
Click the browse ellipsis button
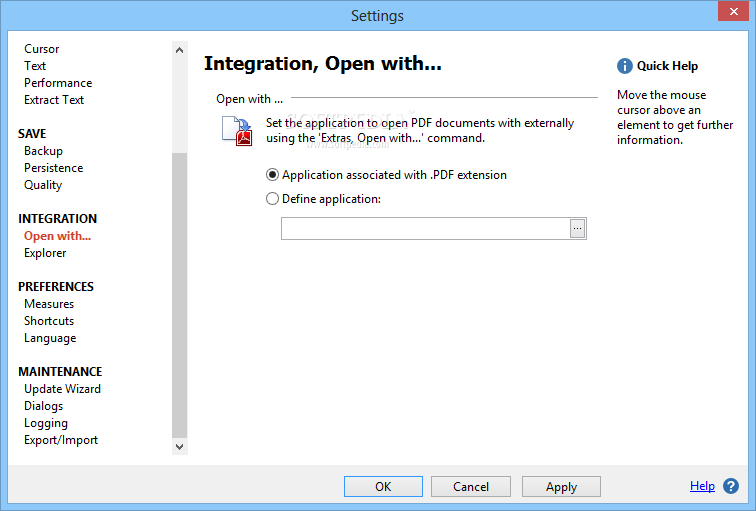[x=577, y=229]
